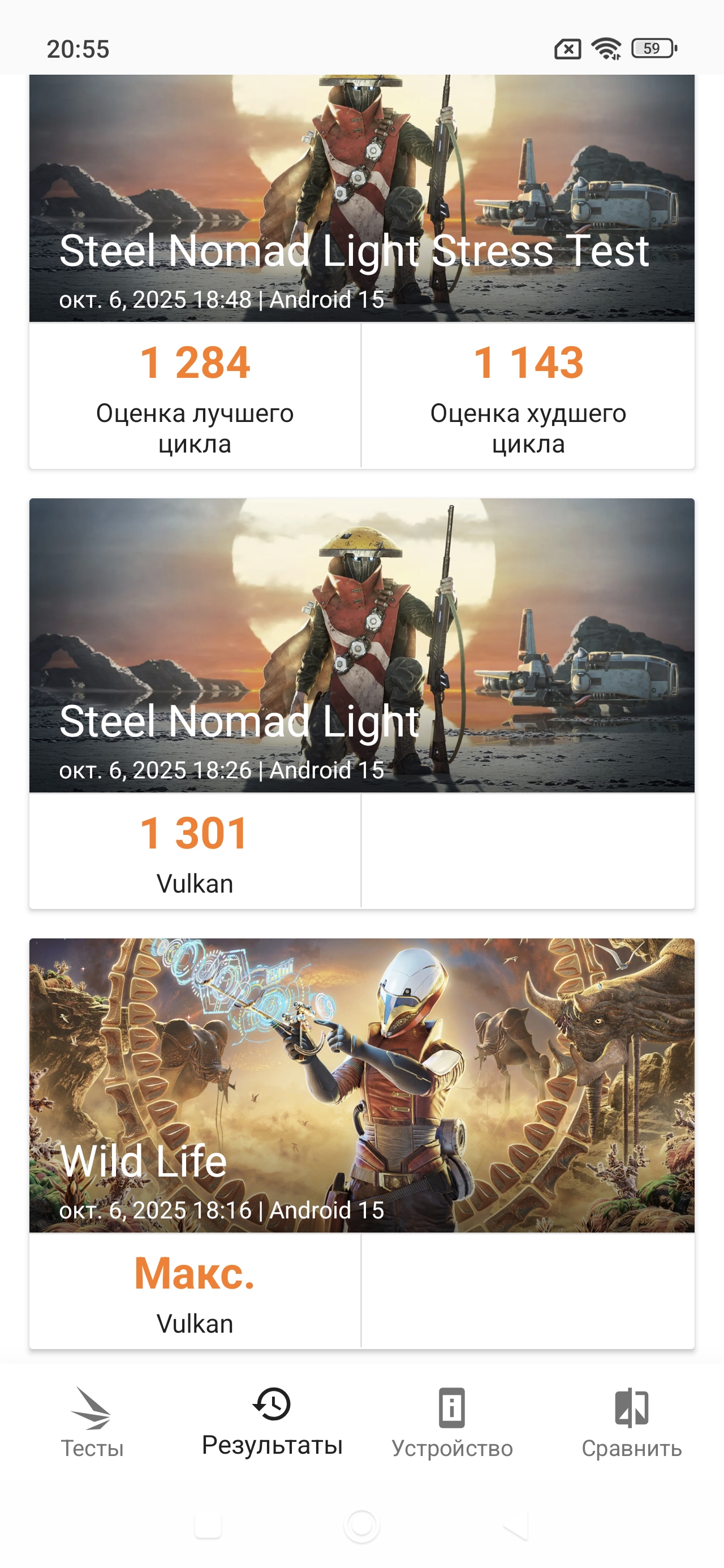Tap the Макс. Vulkan score
The height and width of the screenshot is (1568, 724).
195,1273
